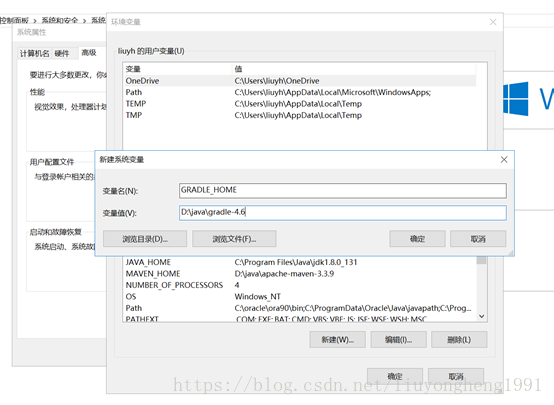Screen dimensions: 554x405
Task: Confirm with 确定 in 新建系统变量 dialog
Action: tap(417, 239)
